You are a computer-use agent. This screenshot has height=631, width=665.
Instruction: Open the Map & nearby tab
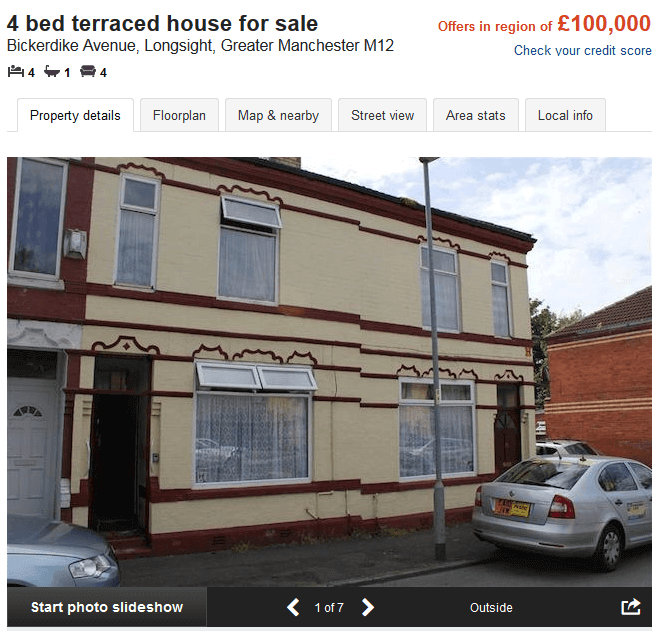point(278,115)
